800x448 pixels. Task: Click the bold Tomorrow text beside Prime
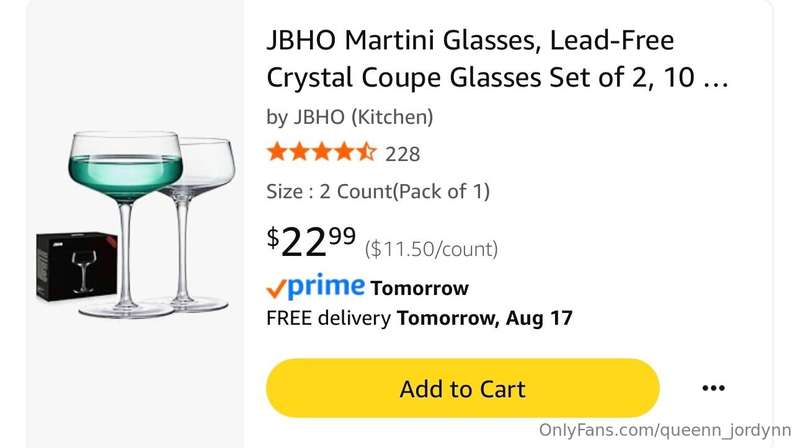pos(419,288)
